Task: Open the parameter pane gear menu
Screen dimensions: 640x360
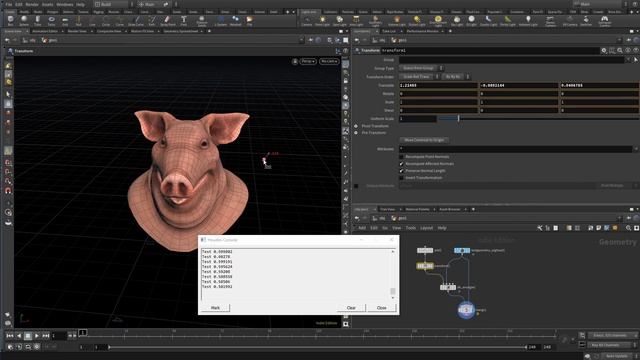Action: [x=604, y=50]
